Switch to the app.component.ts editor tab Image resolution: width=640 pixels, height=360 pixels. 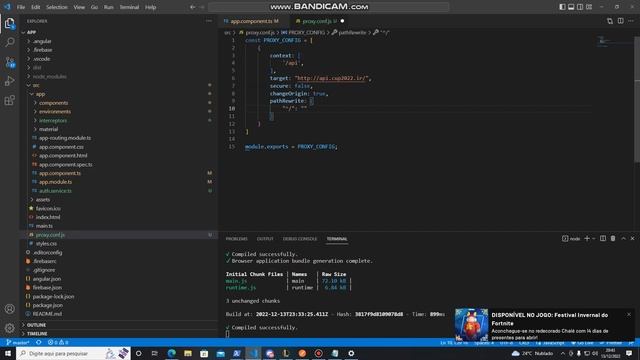coord(253,21)
